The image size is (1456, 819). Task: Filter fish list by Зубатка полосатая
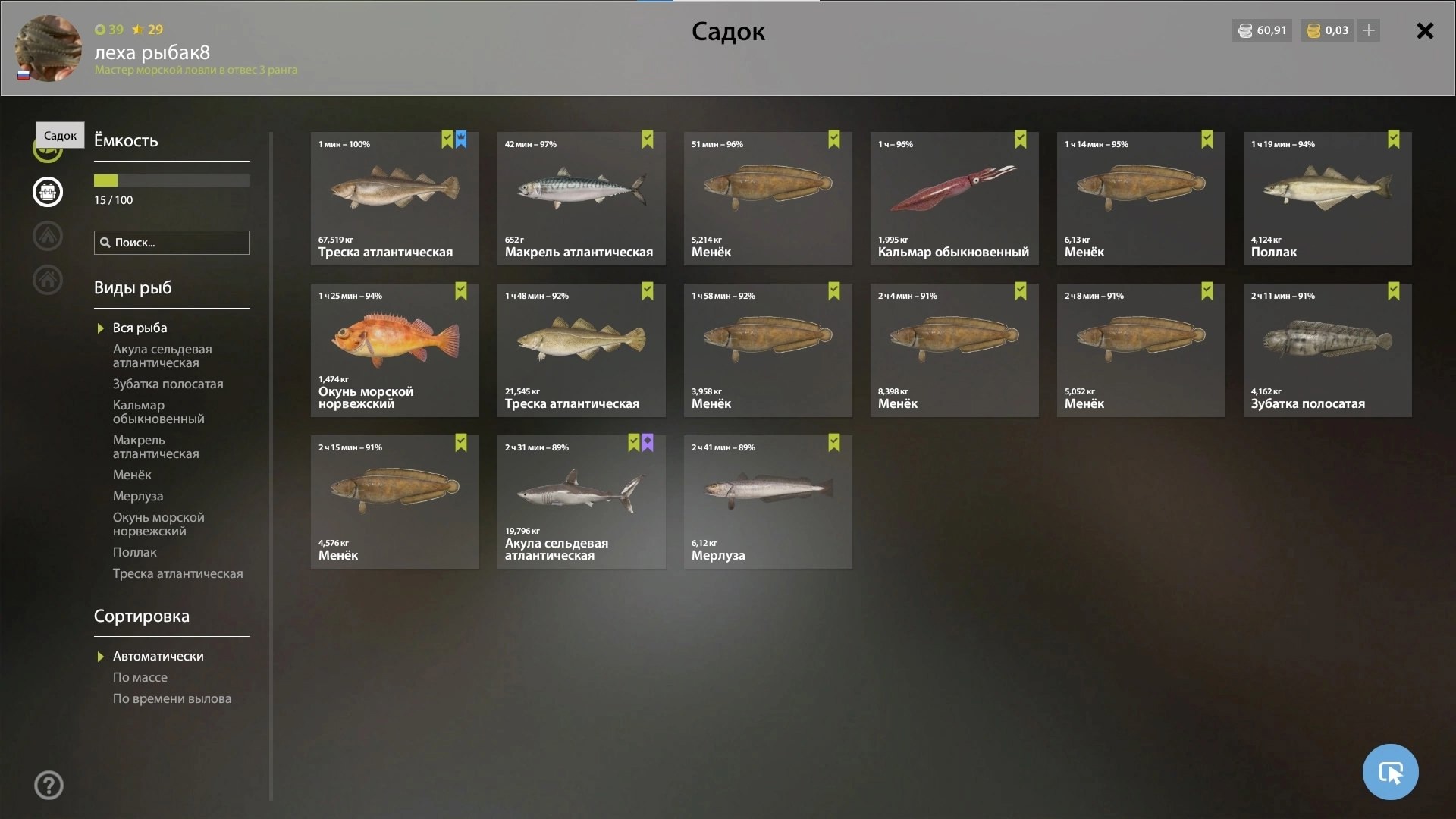[168, 384]
